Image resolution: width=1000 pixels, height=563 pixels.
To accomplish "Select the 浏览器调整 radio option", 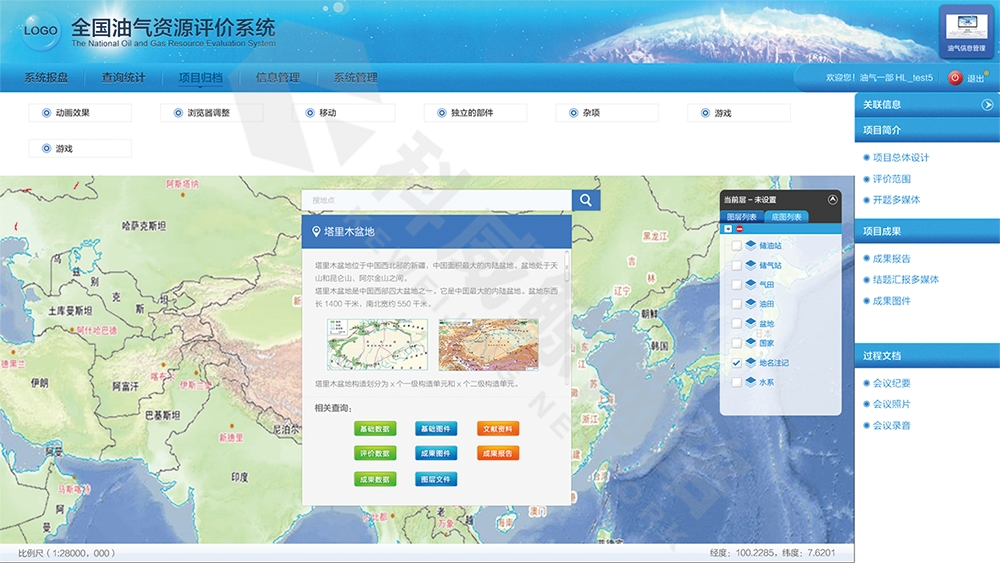I will (179, 113).
